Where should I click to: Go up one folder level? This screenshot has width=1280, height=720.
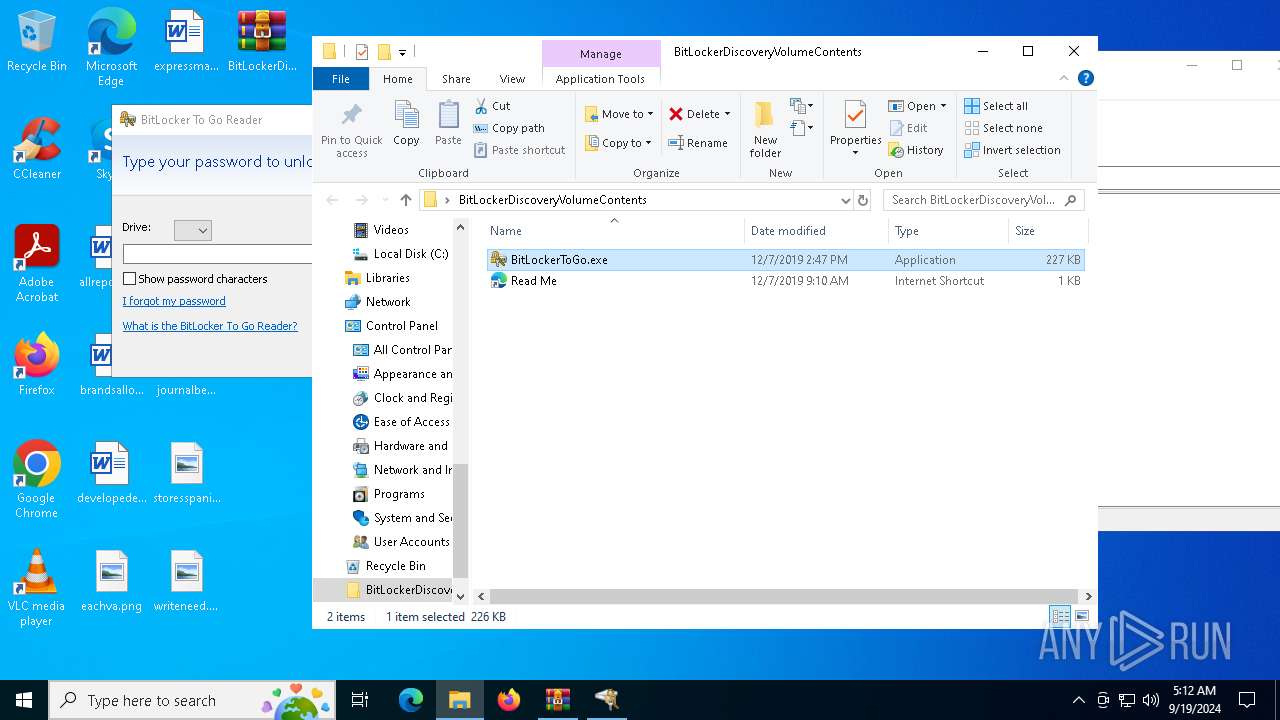[x=405, y=200]
